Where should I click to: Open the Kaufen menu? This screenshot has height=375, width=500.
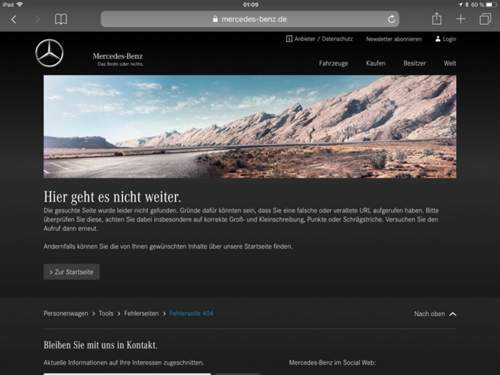click(x=376, y=63)
